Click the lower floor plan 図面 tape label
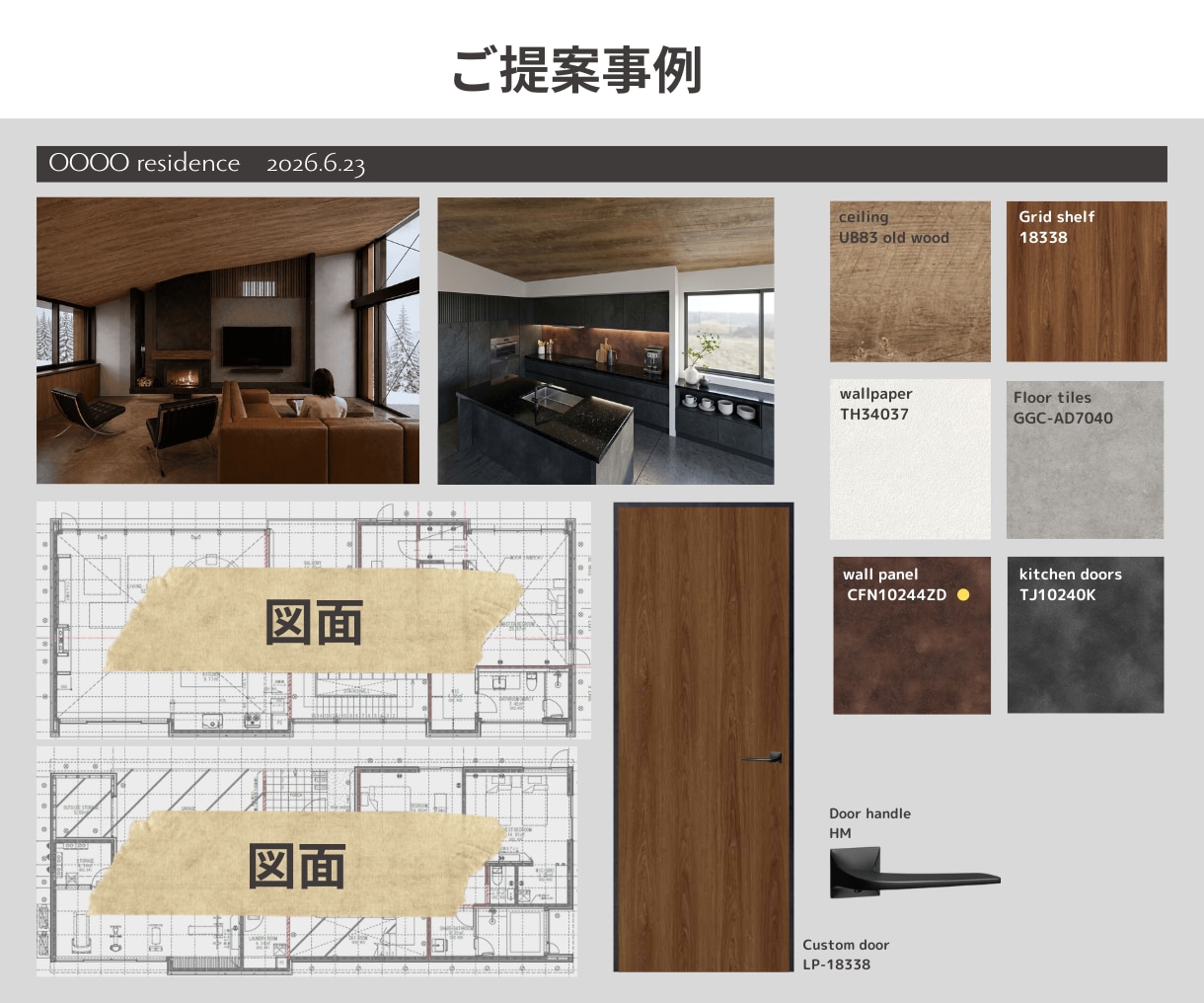This screenshot has width=1204, height=1003. click(296, 866)
